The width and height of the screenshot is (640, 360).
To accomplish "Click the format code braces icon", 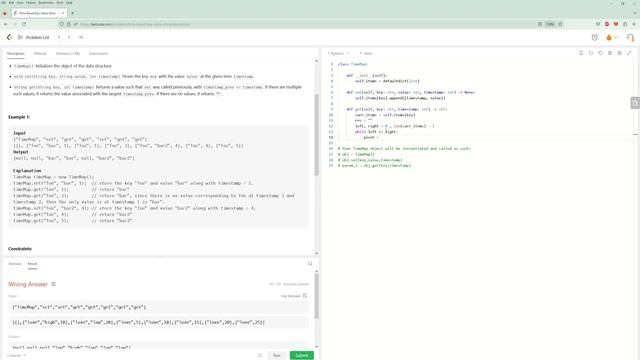I will (591, 53).
